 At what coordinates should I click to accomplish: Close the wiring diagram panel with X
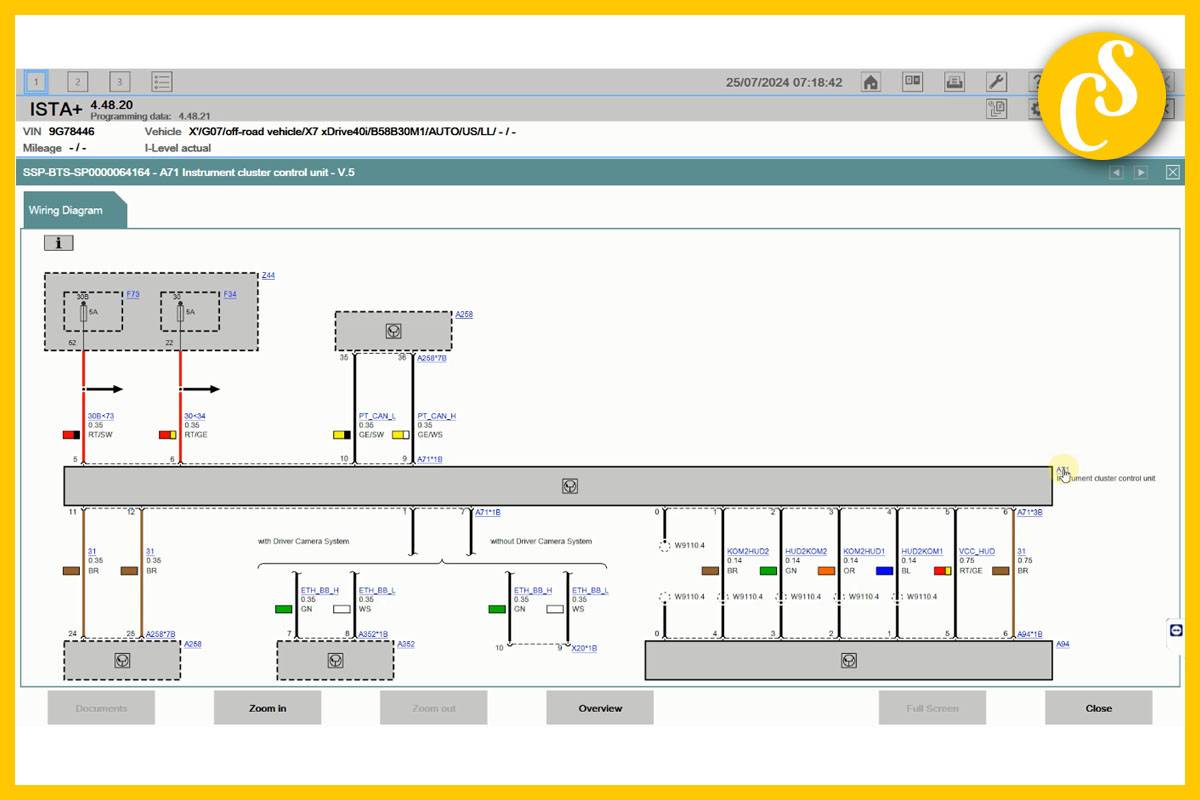(x=1173, y=173)
